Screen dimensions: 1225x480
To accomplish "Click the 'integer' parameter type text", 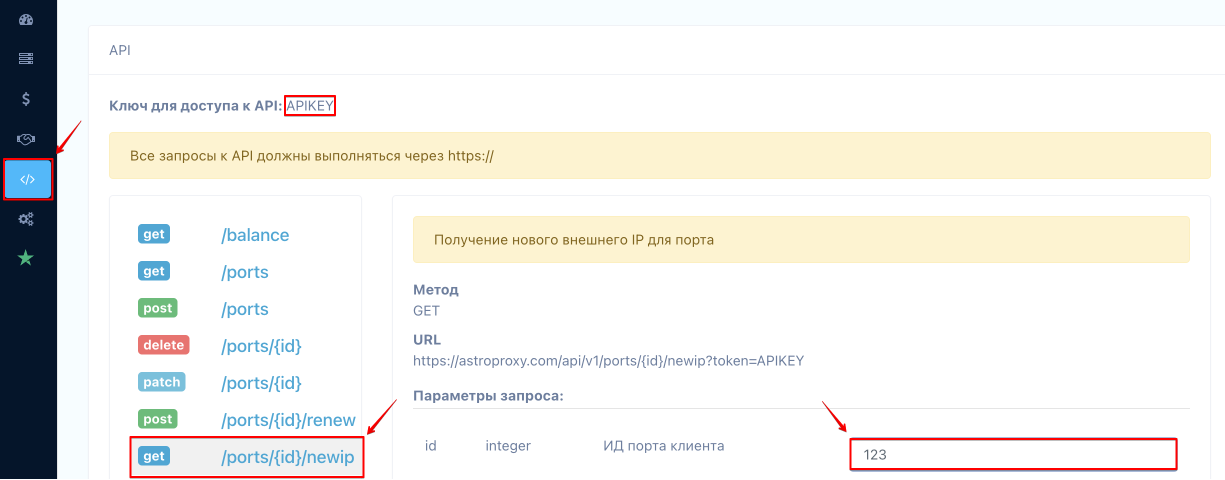I will tap(508, 446).
